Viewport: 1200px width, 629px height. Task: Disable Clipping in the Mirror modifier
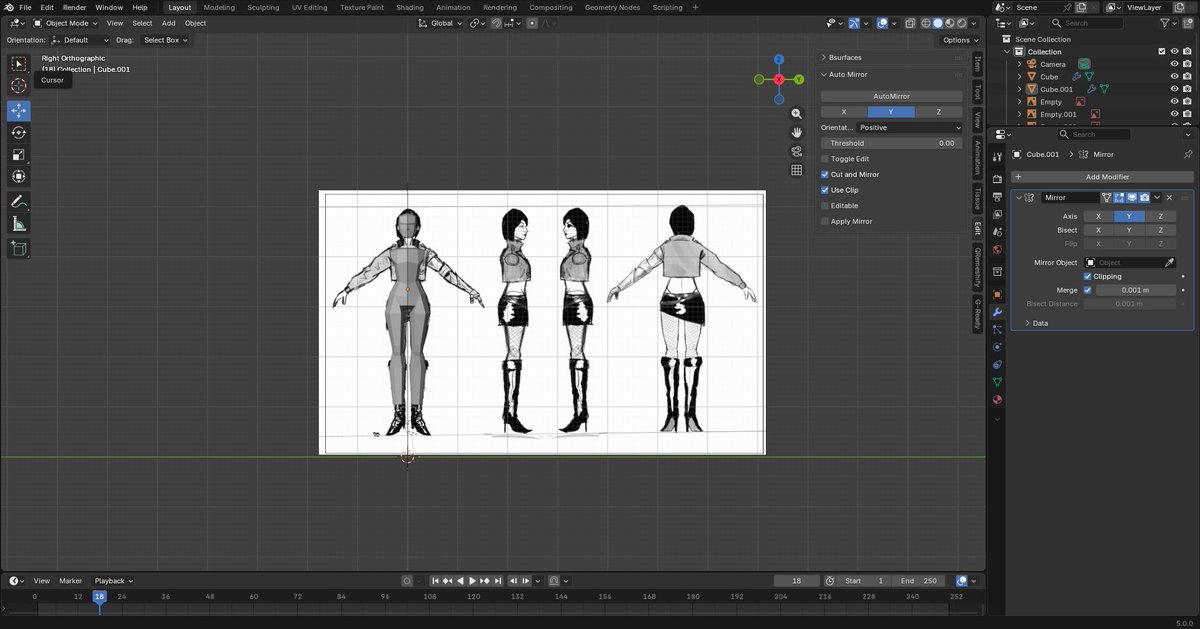(x=1088, y=276)
